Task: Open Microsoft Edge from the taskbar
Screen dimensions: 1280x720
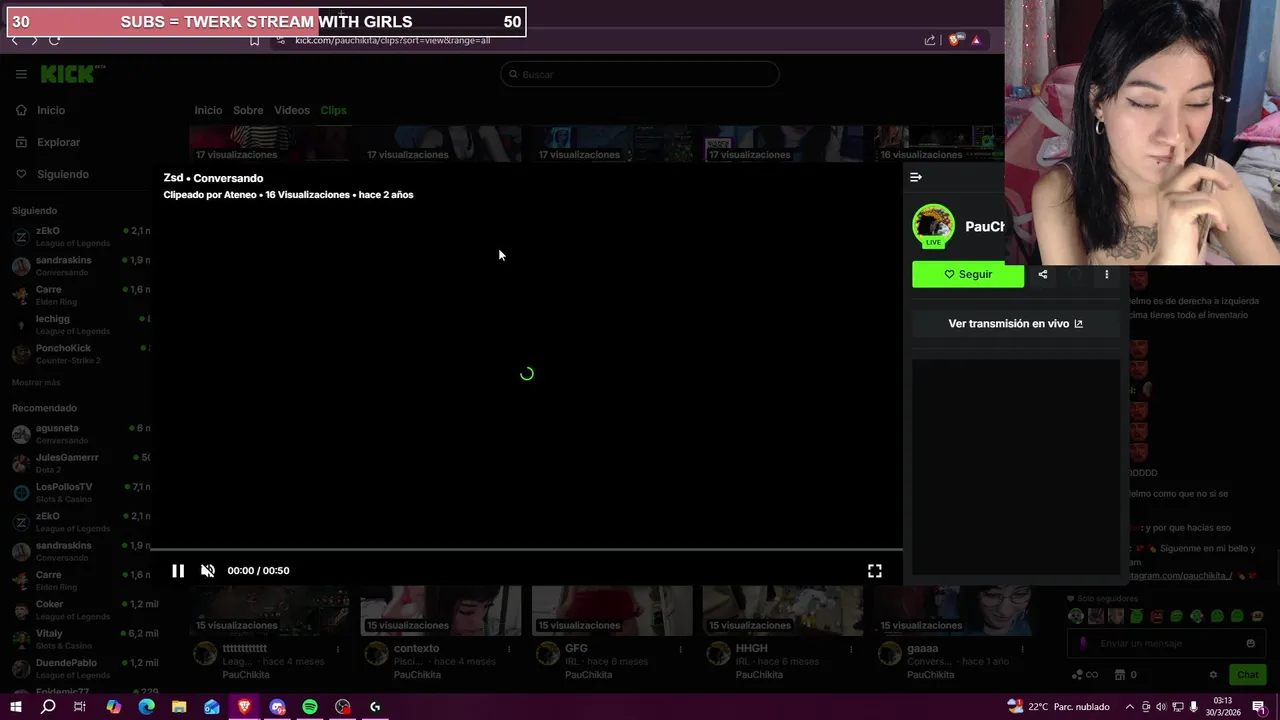Action: [146, 707]
